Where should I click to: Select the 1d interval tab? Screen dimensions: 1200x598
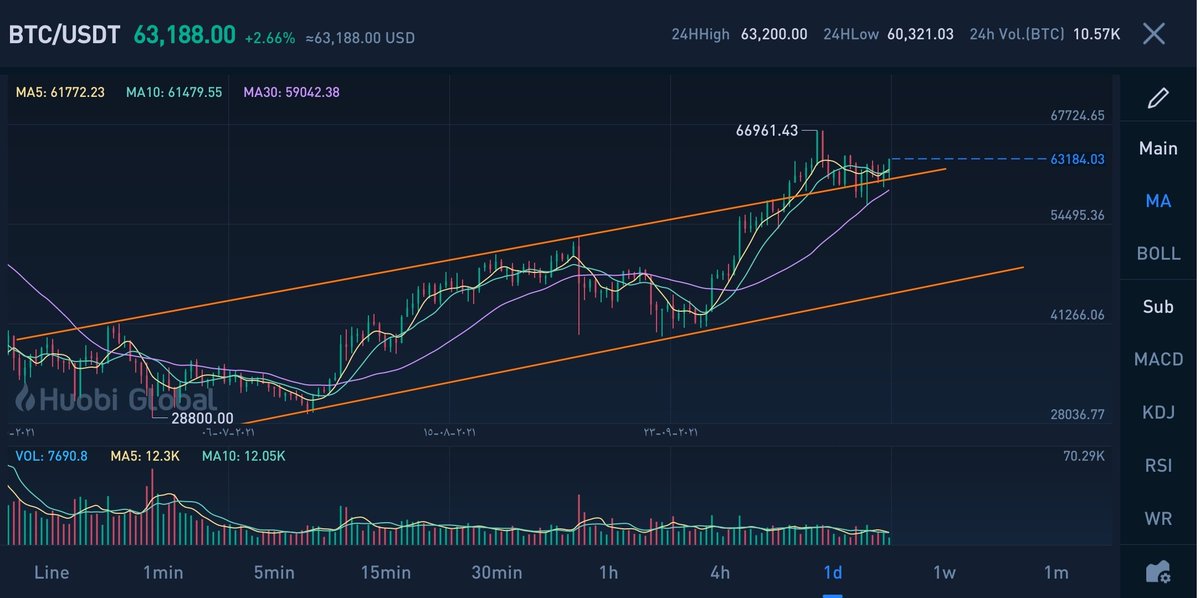[x=832, y=572]
